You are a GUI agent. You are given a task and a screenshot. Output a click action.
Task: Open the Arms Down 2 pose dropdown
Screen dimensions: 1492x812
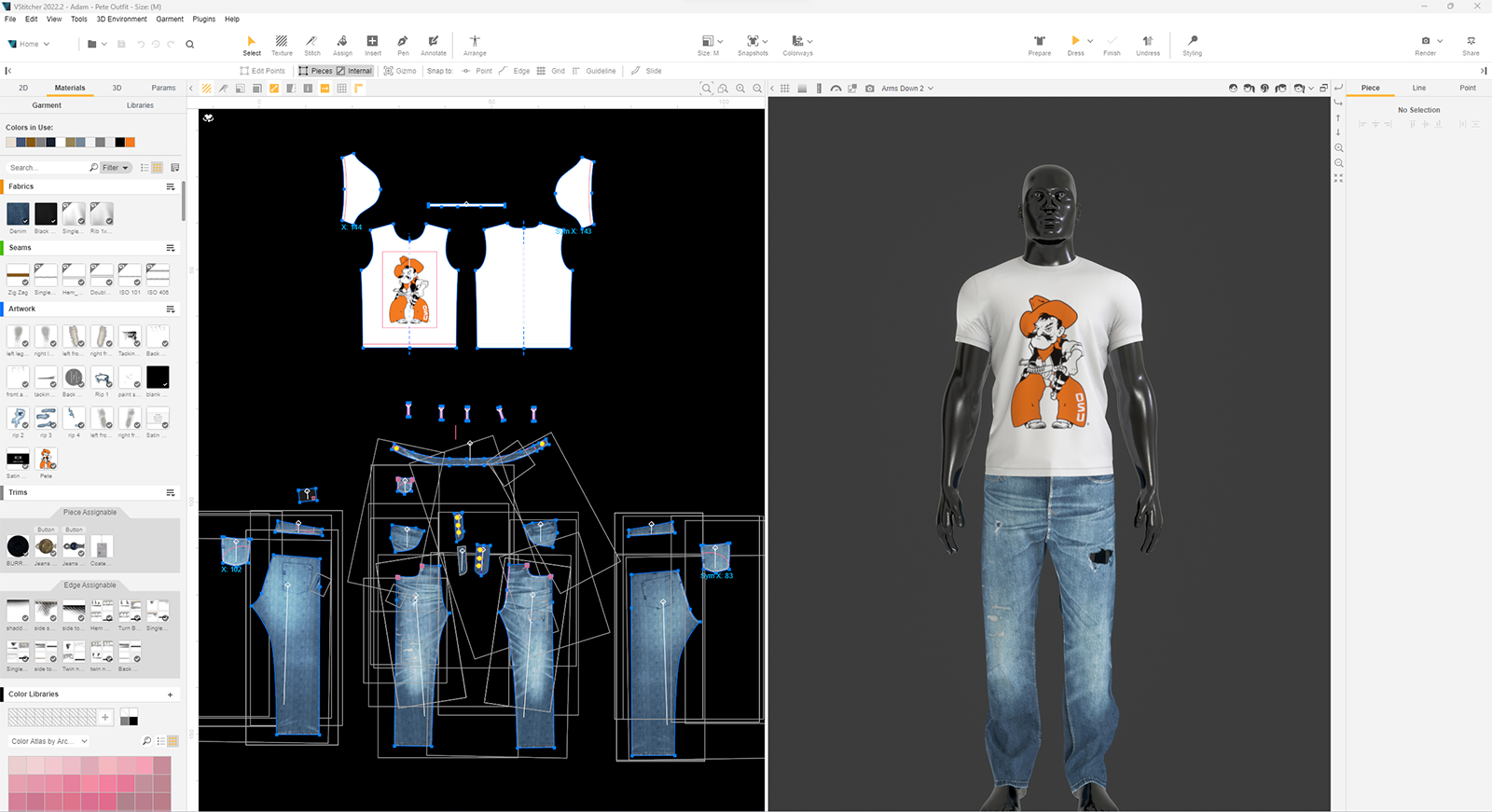907,89
